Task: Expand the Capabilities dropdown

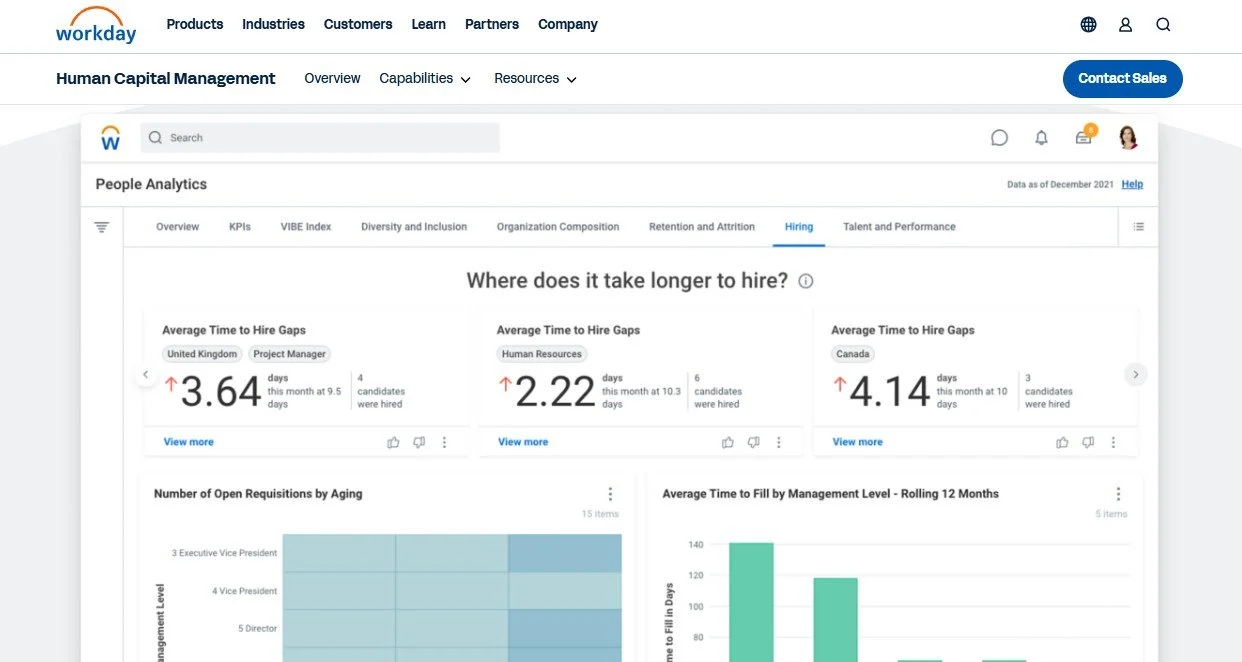Action: (425, 78)
